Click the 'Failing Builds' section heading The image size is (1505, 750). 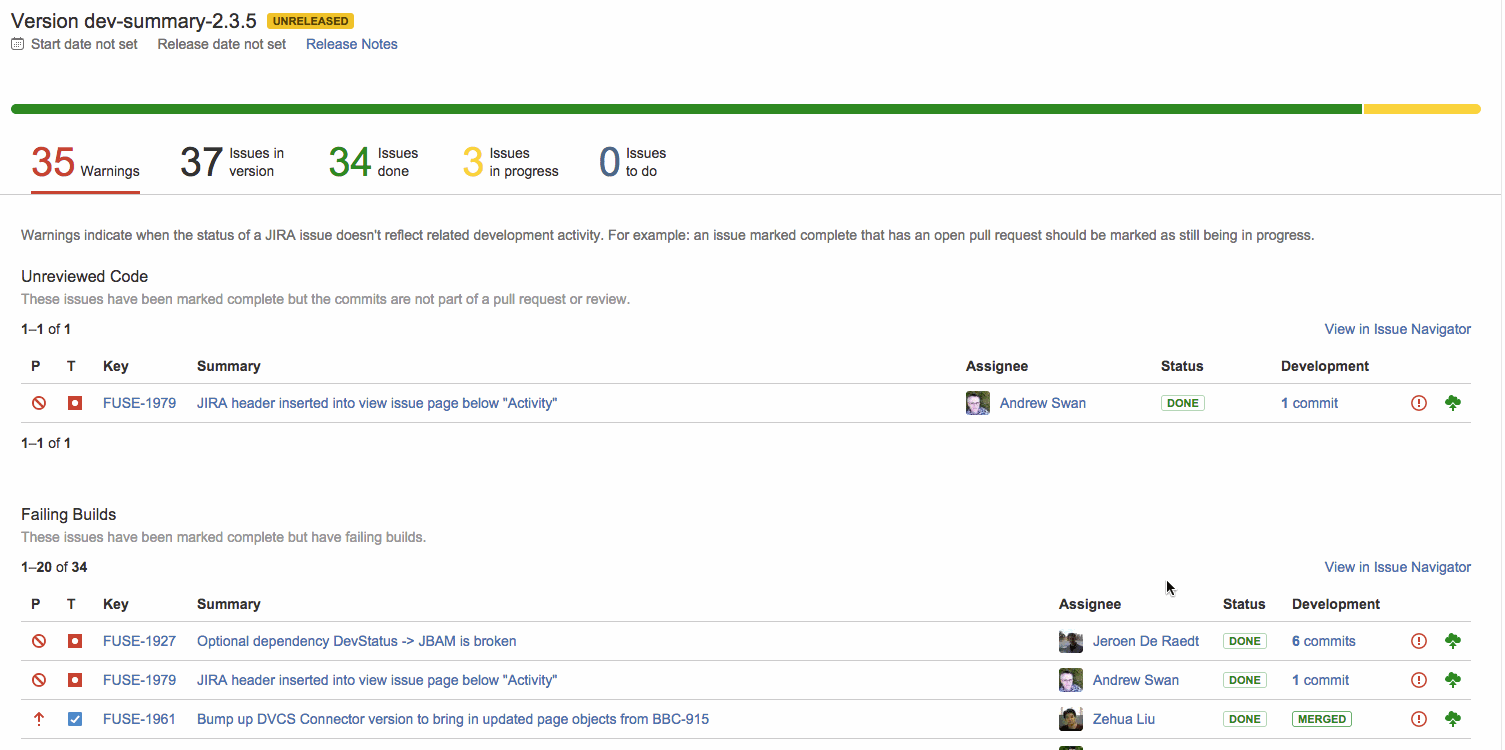pos(69,514)
